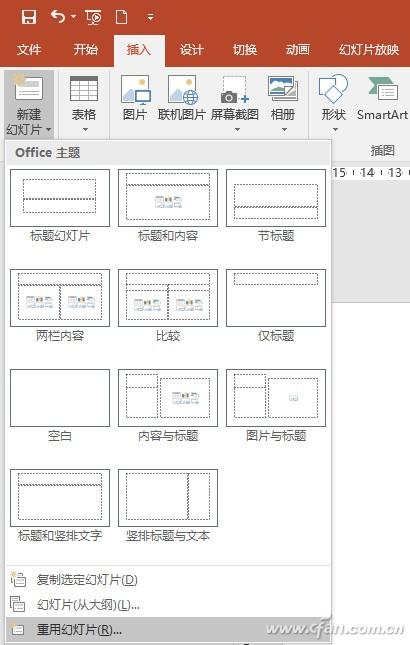This screenshot has height=645, width=410.
Task: Expand the 相册 photo album dropdown
Action: click(x=284, y=130)
